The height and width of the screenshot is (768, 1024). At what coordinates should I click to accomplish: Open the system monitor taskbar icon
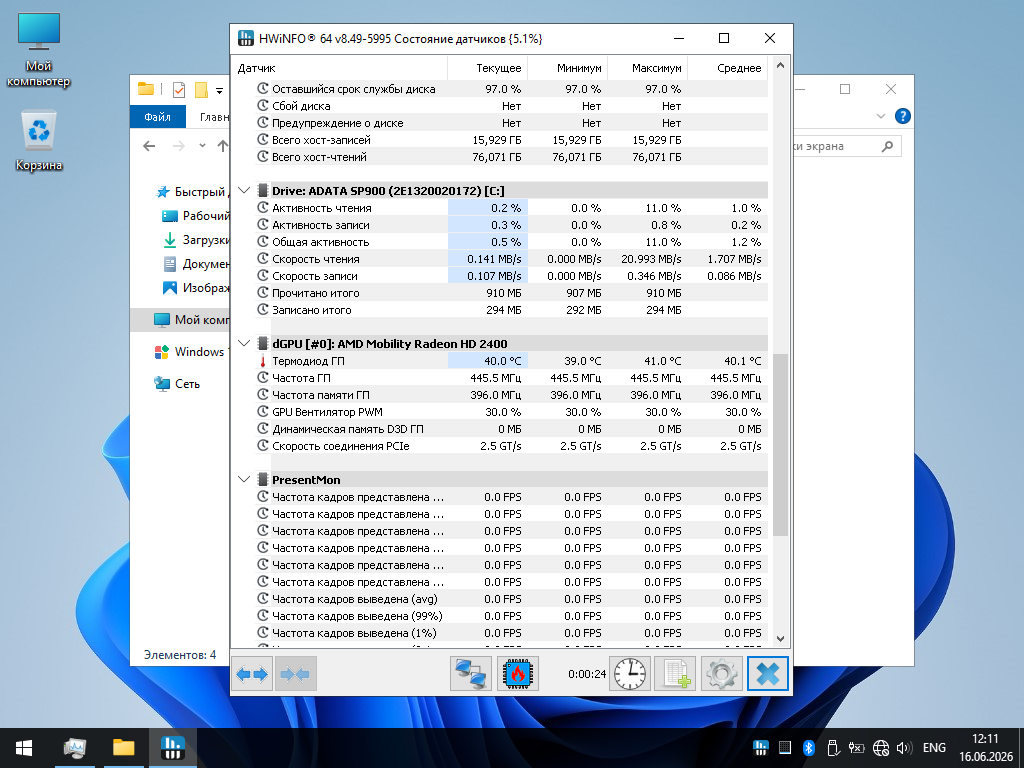pyautogui.click(x=74, y=748)
